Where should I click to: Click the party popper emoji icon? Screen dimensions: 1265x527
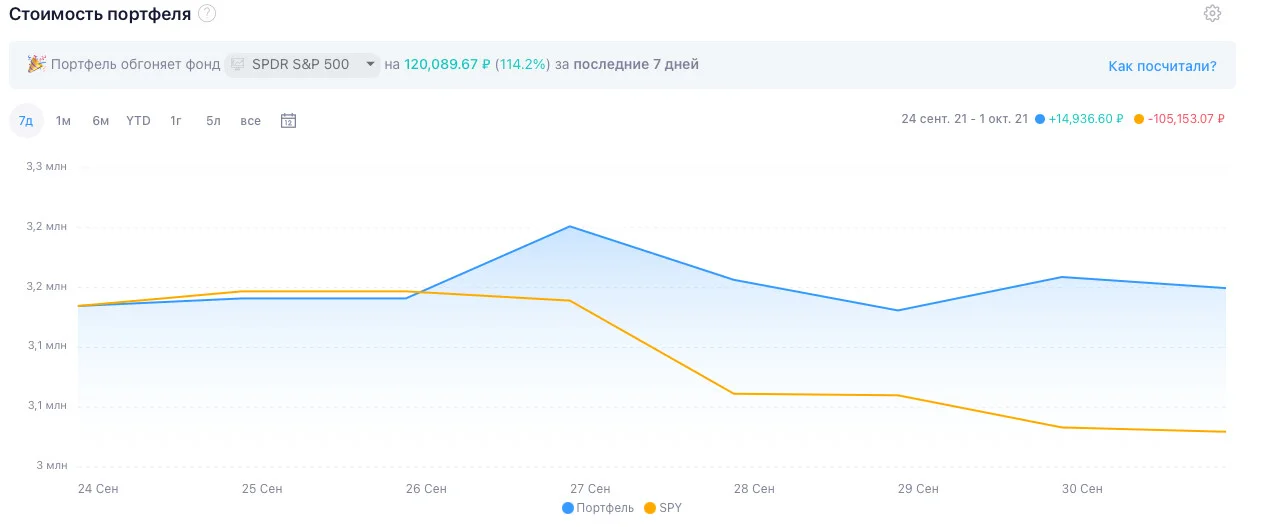[36, 64]
